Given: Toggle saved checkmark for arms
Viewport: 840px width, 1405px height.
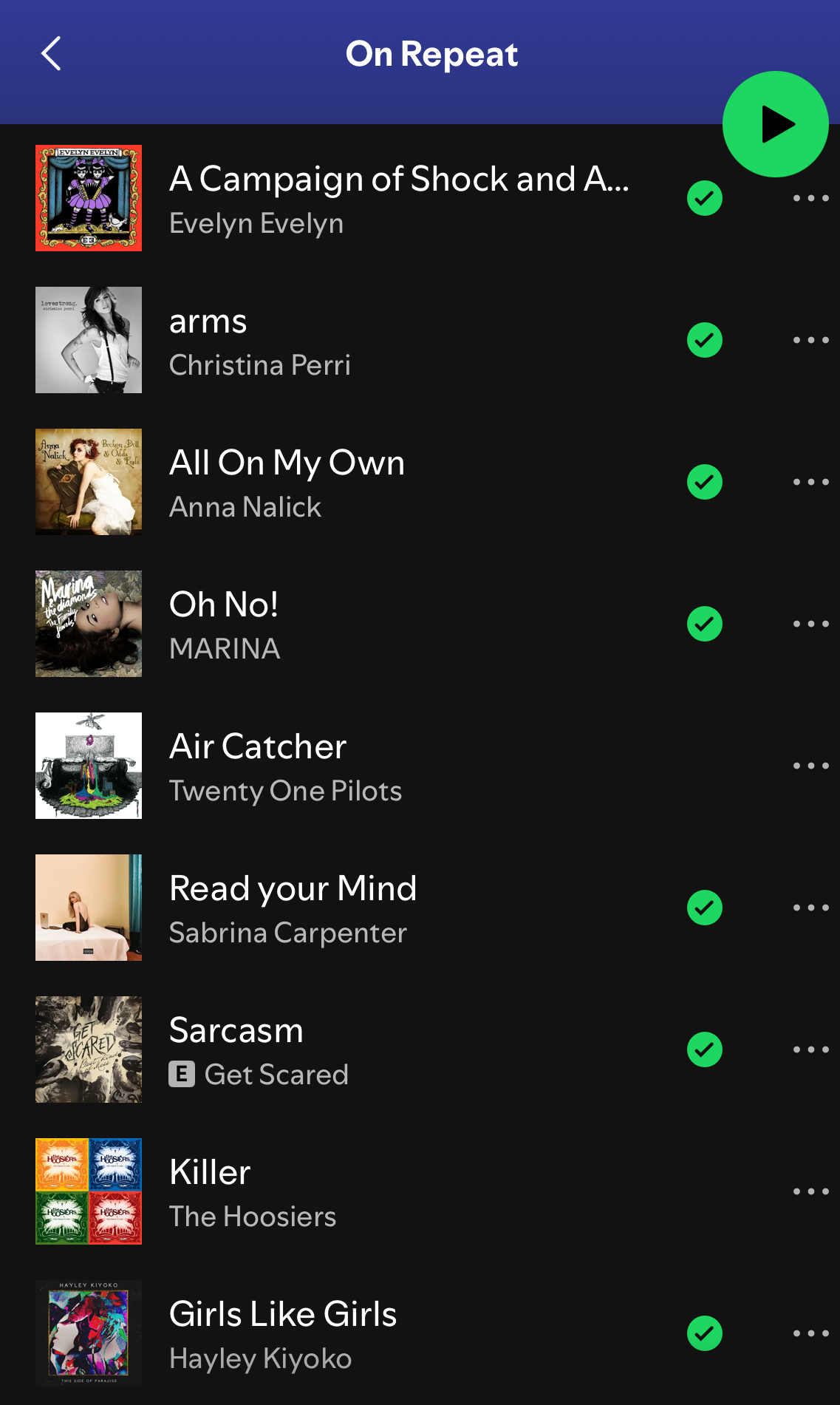Looking at the screenshot, I should coord(705,340).
